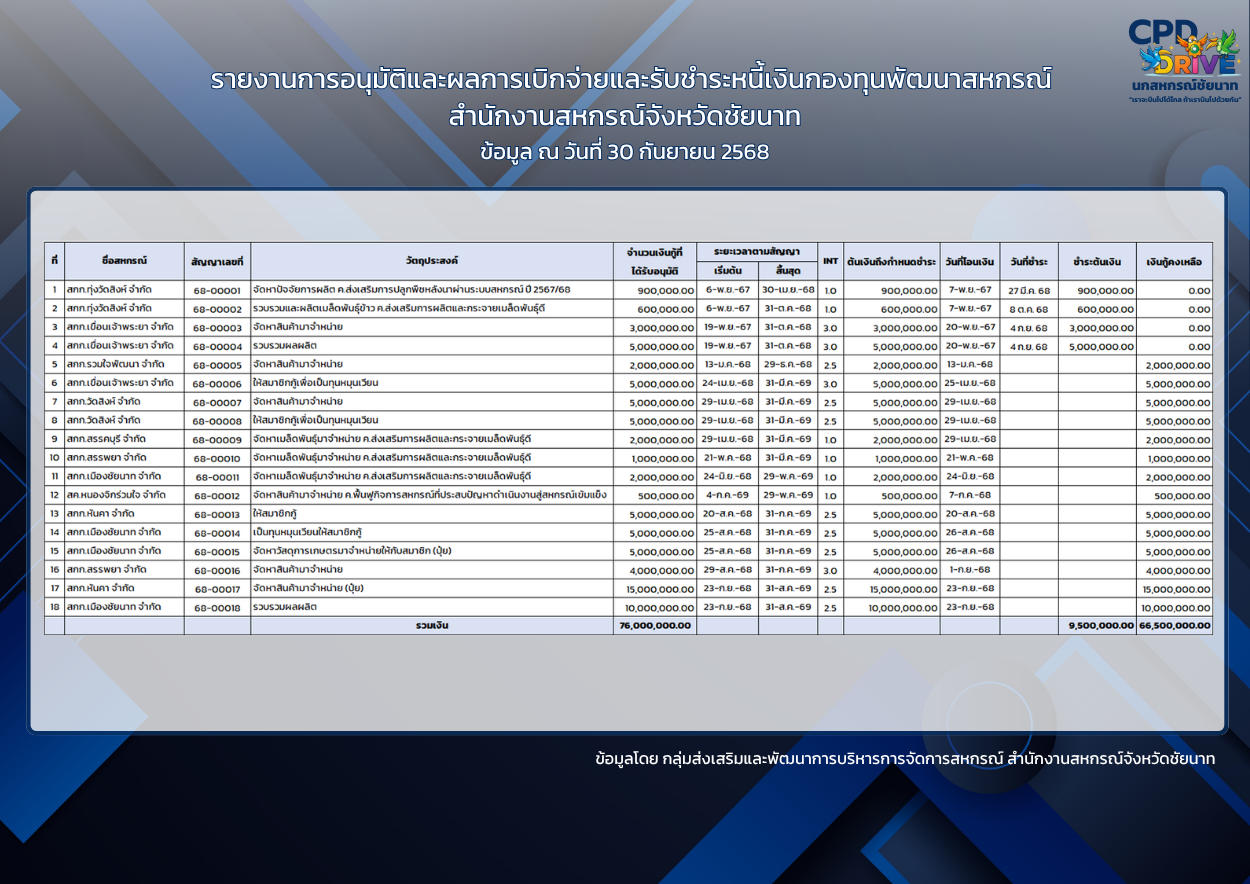Screen dimensions: 1250x884
Task: Click the date line '30 กันยายน 2568'
Action: [624, 152]
